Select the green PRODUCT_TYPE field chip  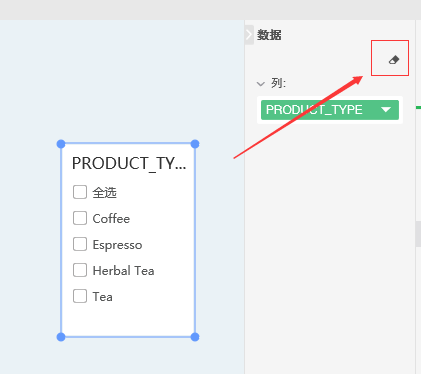(330, 110)
